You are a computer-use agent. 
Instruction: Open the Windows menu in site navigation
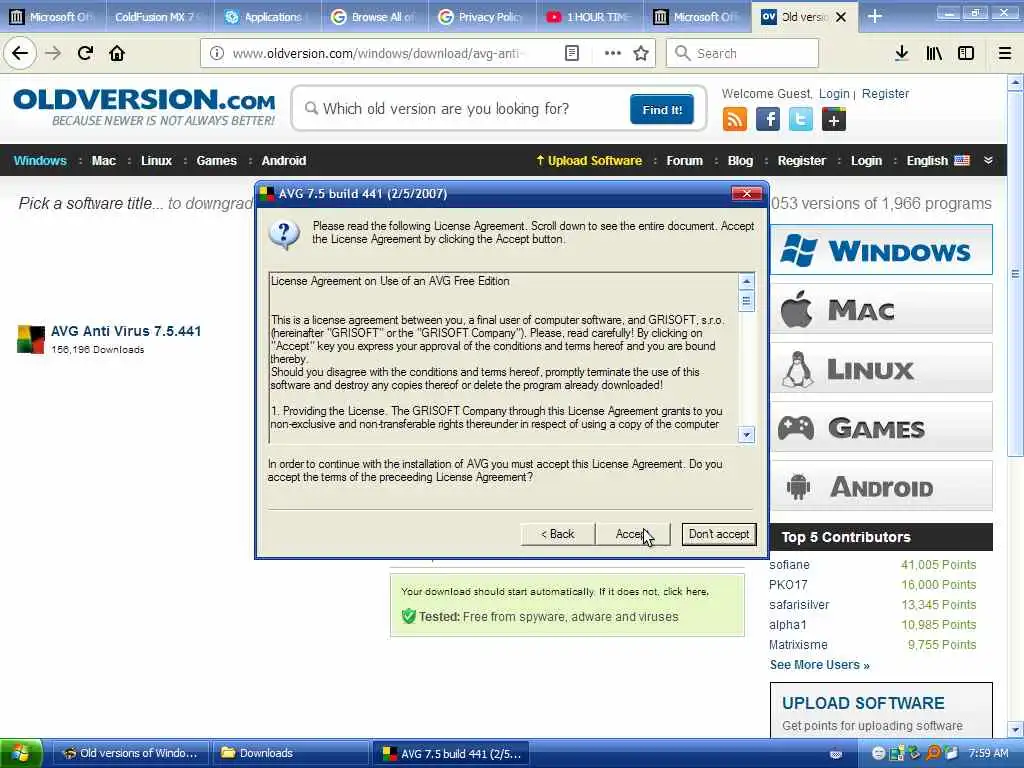[40, 161]
